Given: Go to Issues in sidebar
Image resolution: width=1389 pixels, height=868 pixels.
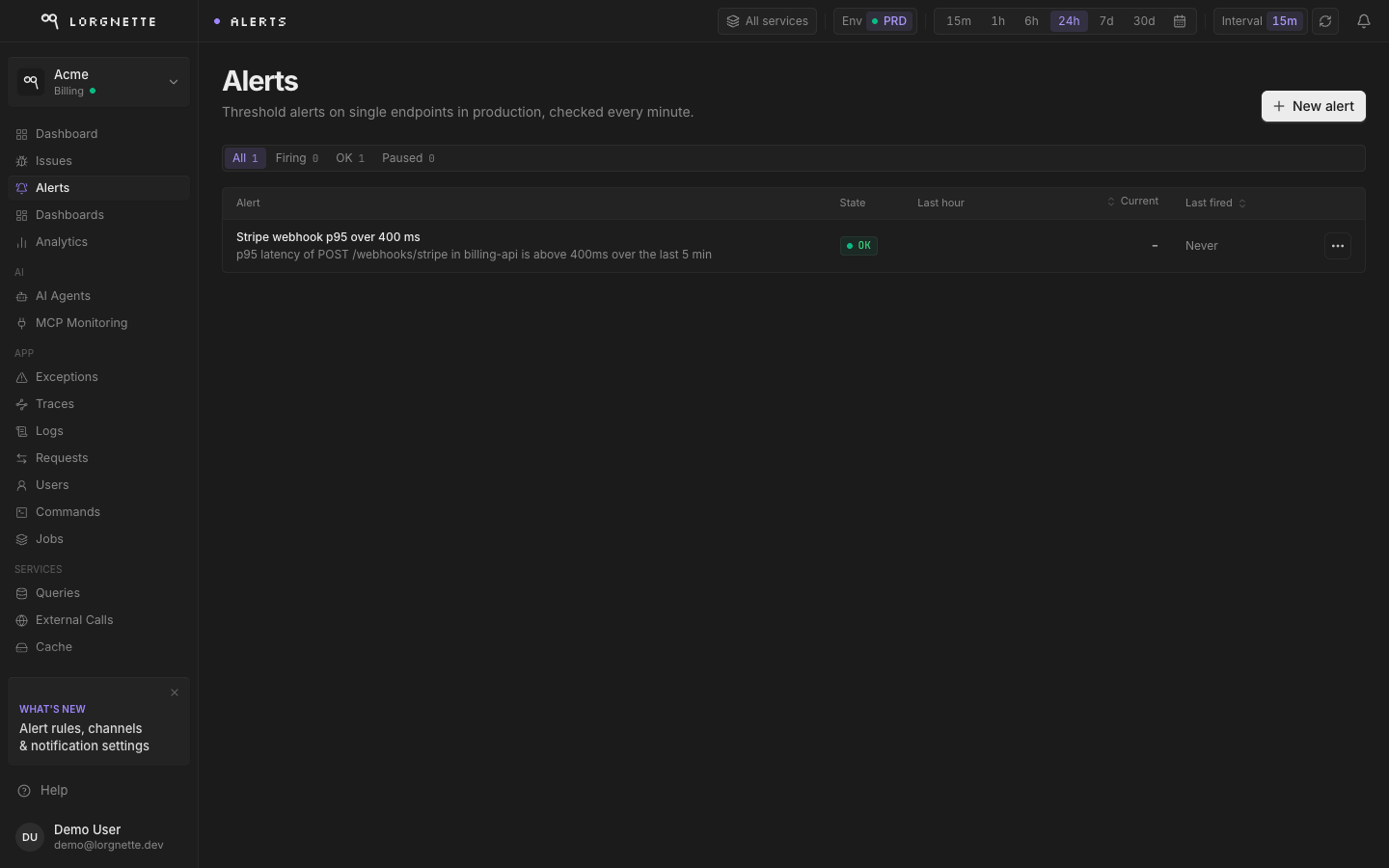Looking at the screenshot, I should [98, 161].
